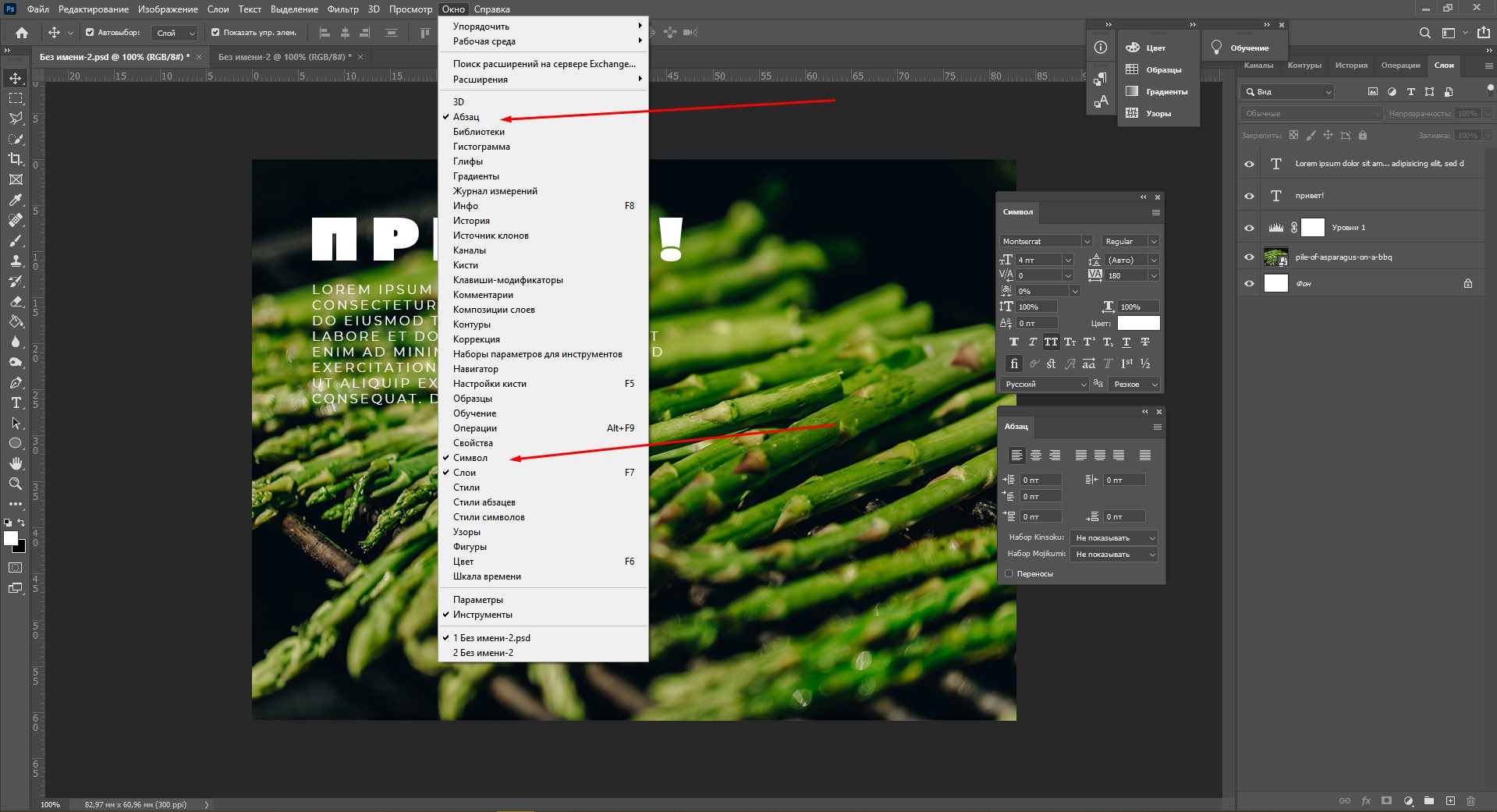The image size is (1497, 812).
Task: Switch to the История panel tab
Action: (x=1350, y=66)
